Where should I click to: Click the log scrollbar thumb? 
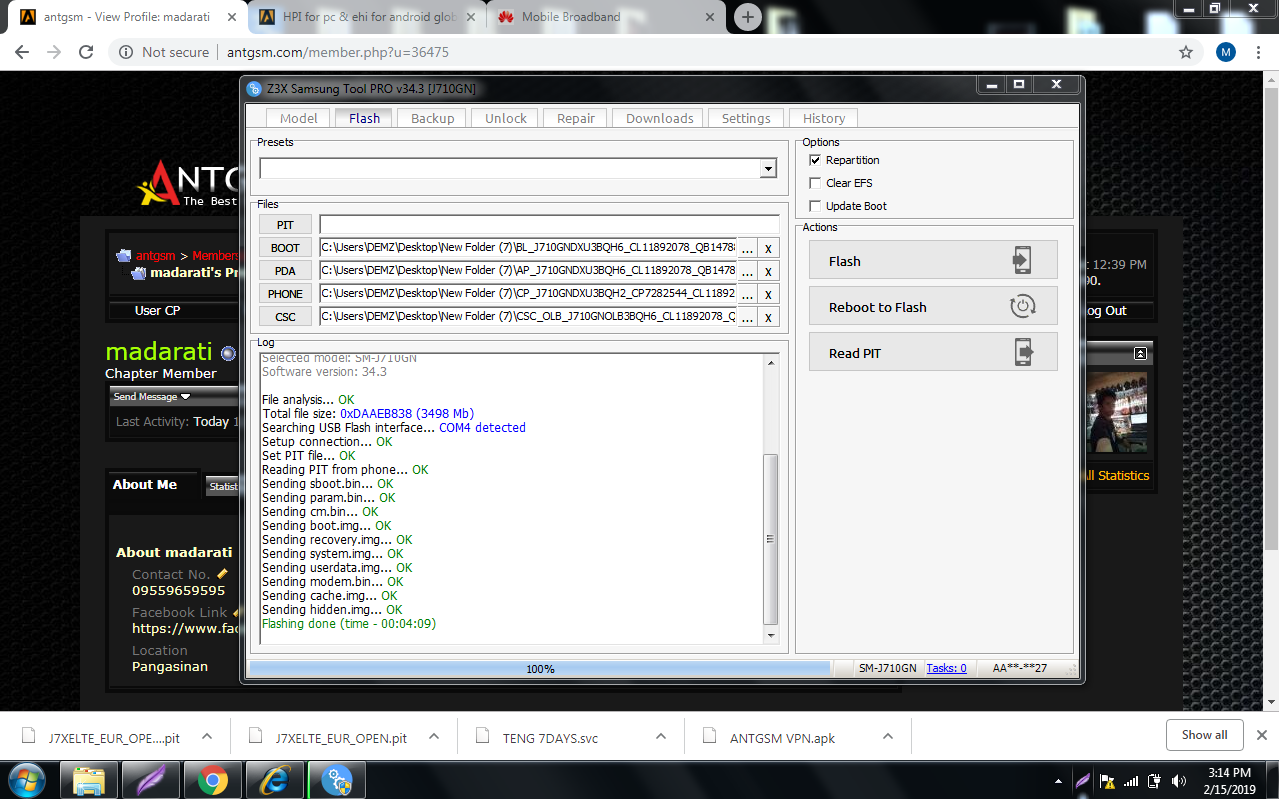click(770, 540)
